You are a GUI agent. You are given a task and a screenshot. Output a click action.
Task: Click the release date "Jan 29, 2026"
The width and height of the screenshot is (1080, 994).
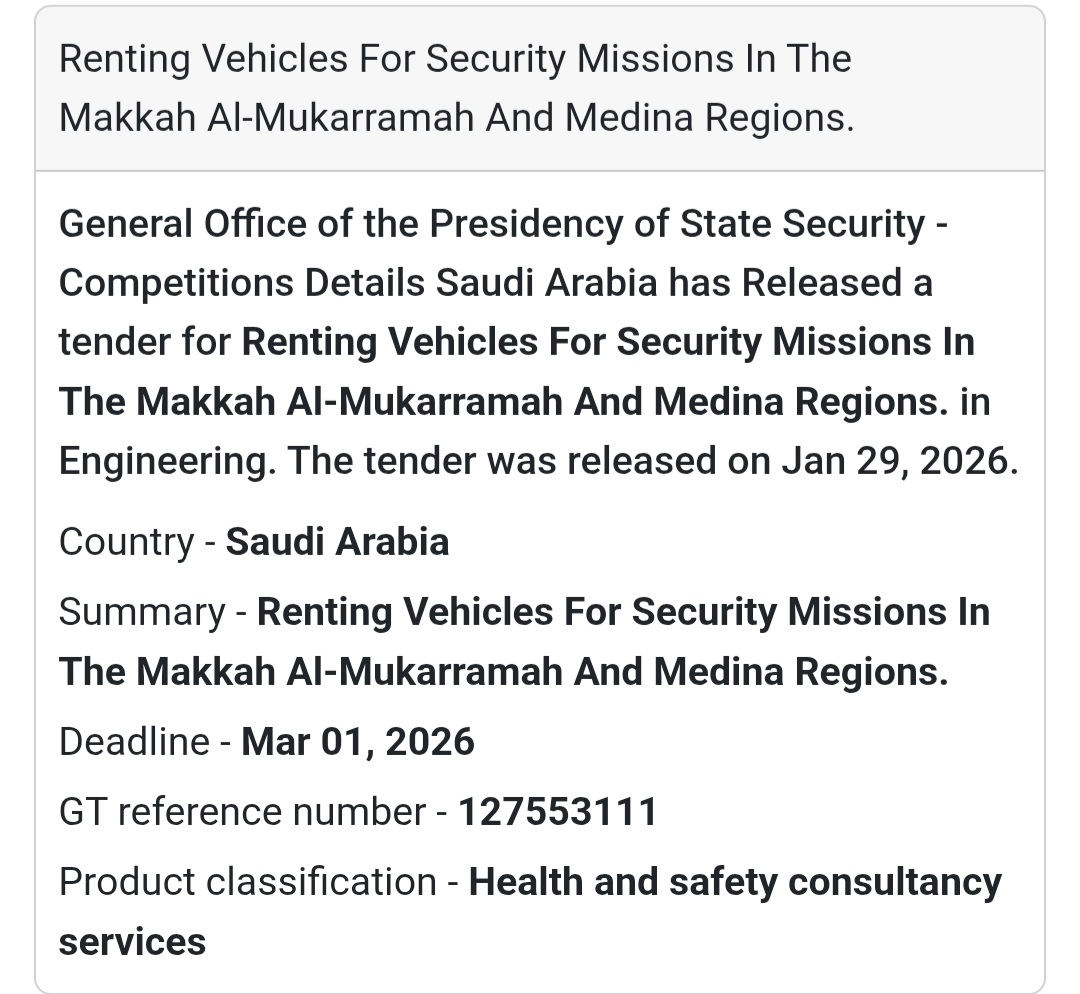pos(894,461)
